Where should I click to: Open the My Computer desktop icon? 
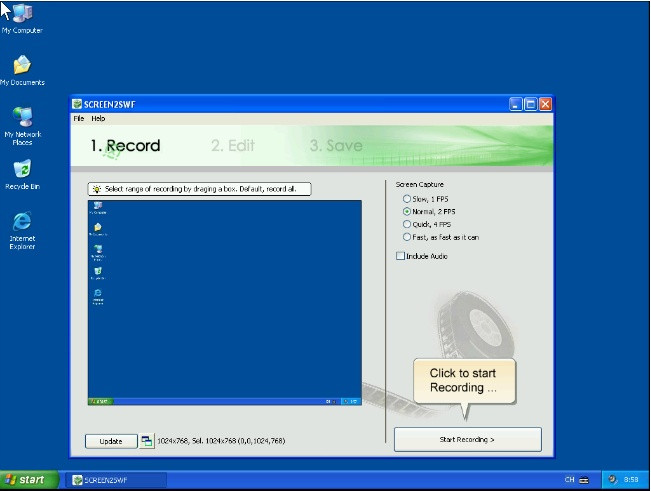22,19
